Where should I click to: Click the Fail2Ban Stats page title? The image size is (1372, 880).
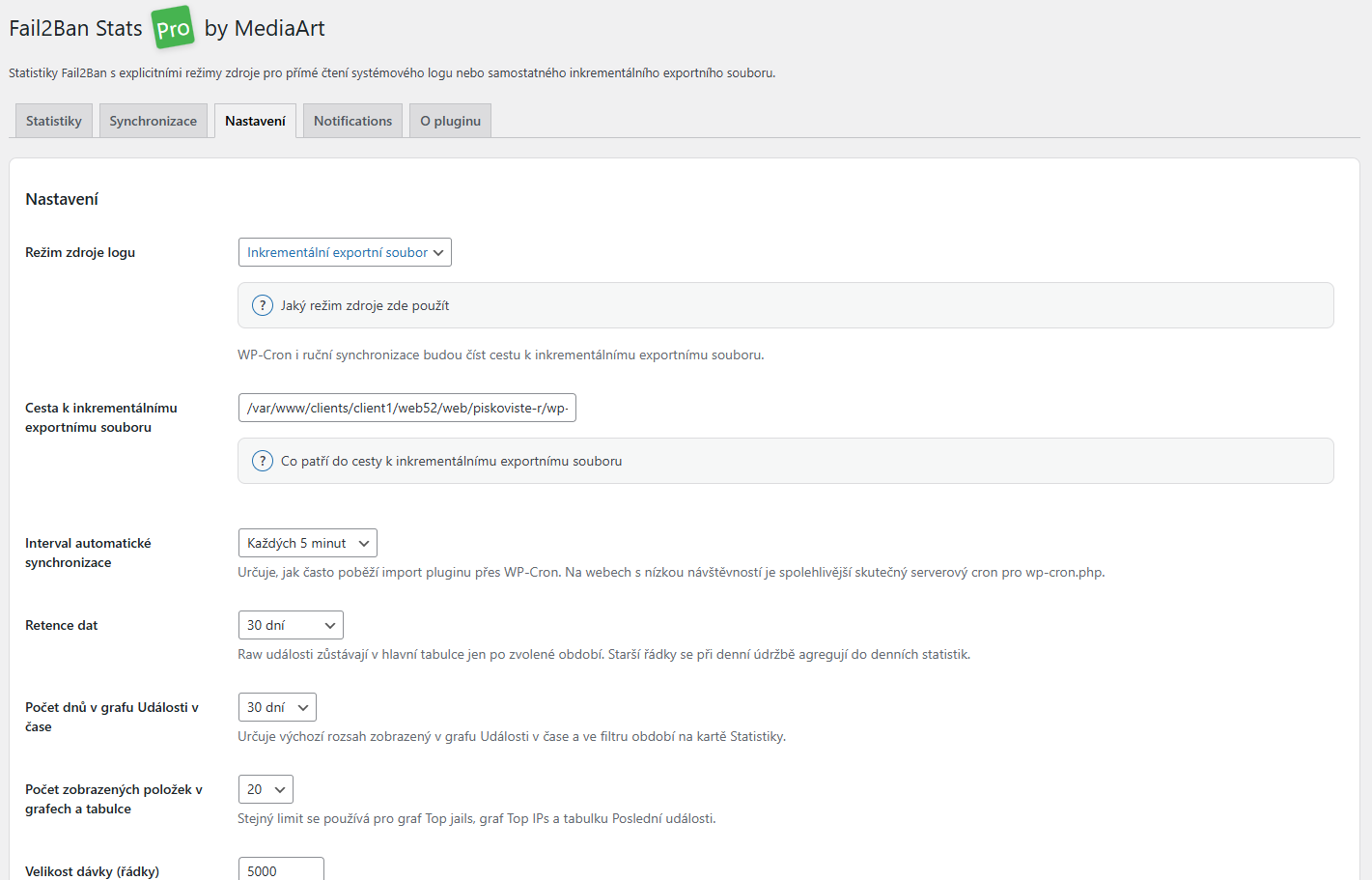coord(75,29)
